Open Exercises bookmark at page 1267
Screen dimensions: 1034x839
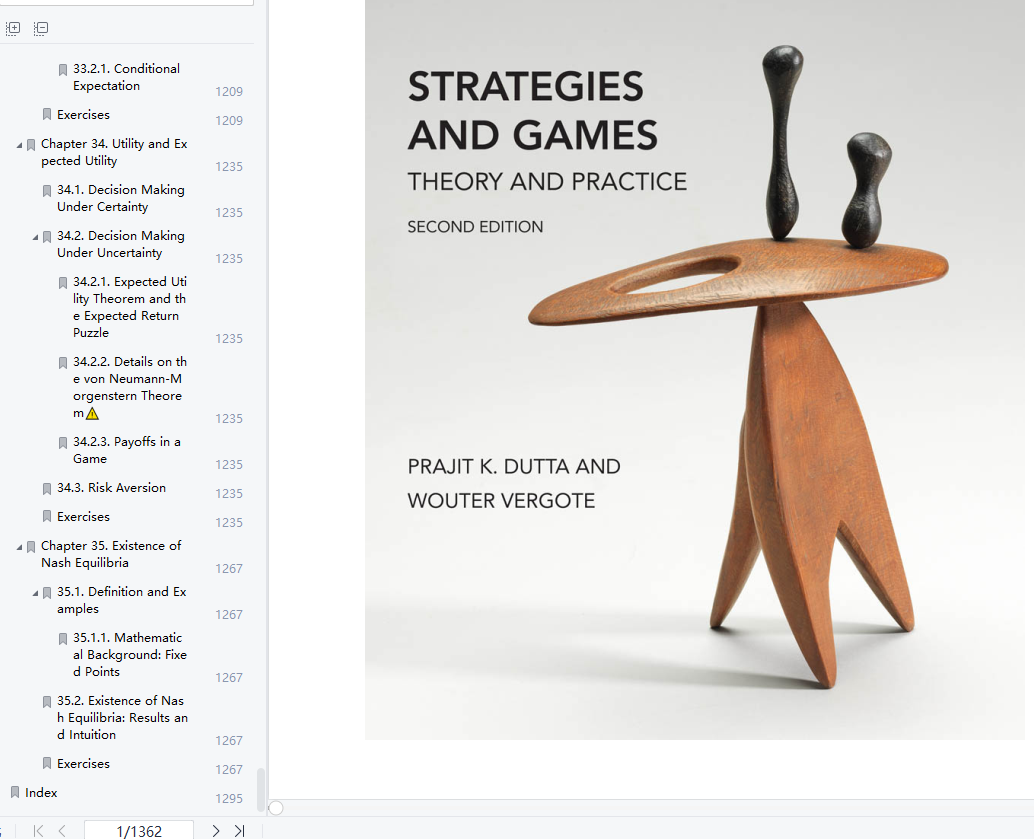tap(83, 764)
